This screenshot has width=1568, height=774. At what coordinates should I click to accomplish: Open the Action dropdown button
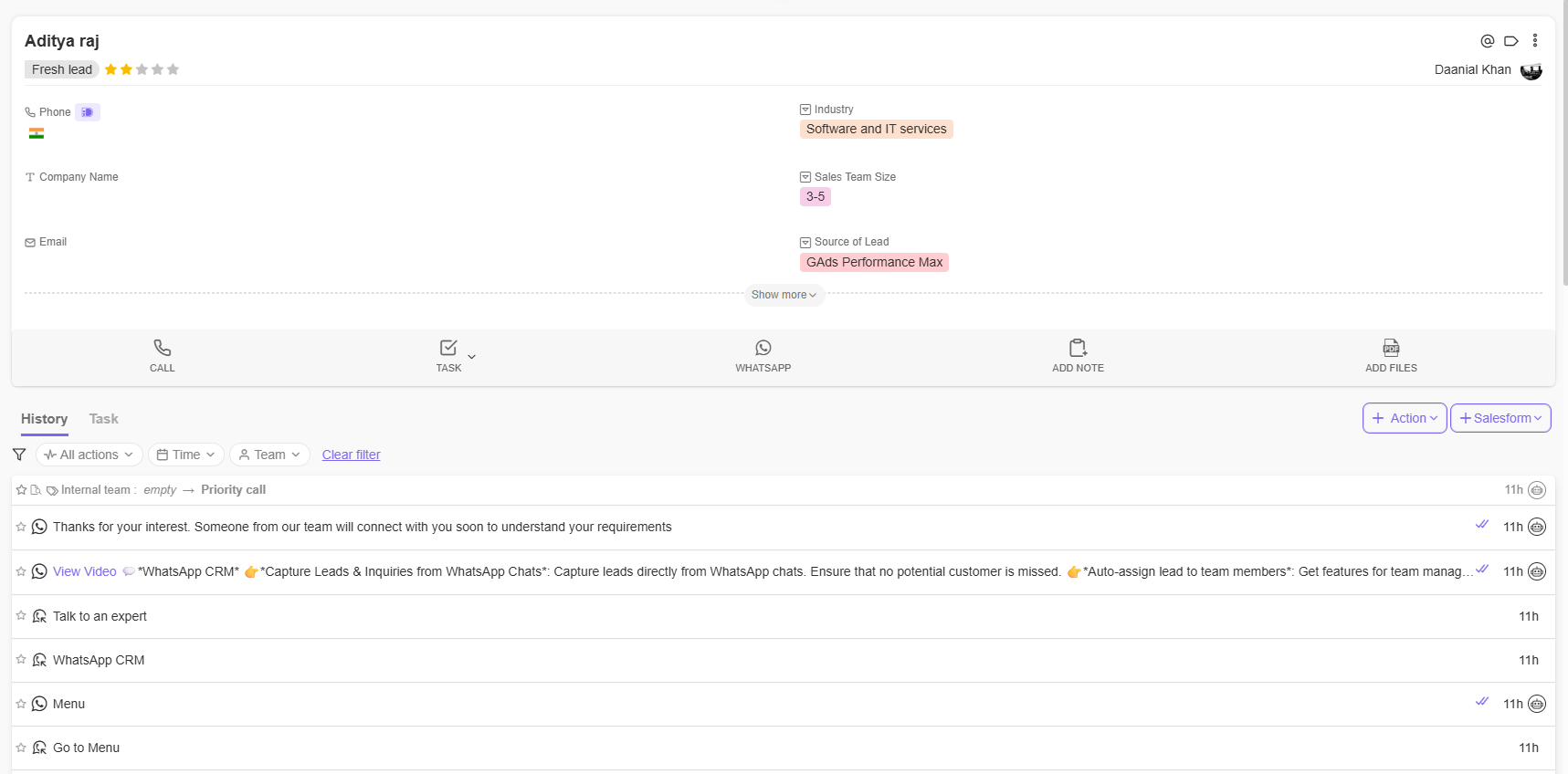point(1405,418)
